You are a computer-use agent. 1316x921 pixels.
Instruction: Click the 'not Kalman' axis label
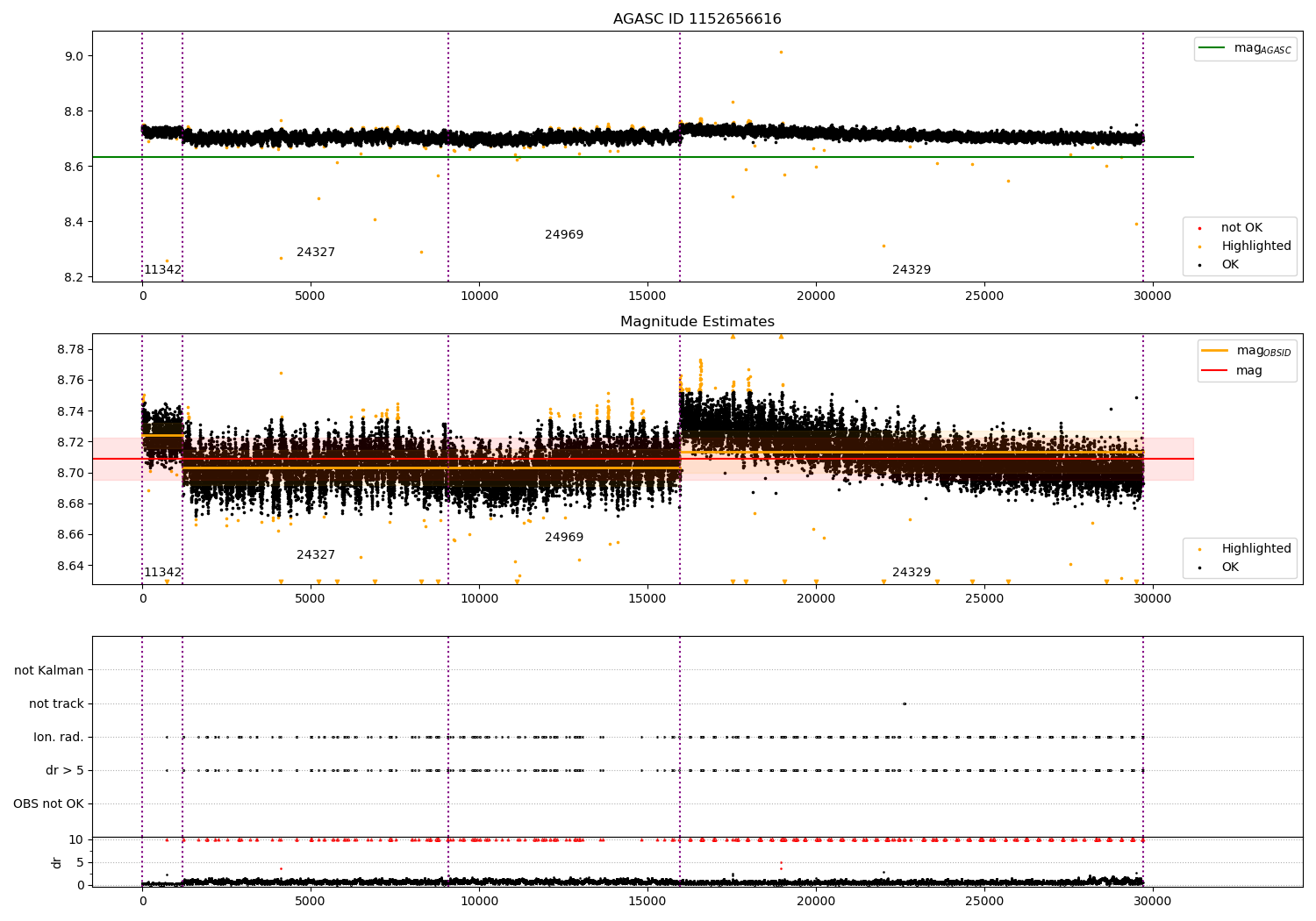[49, 671]
